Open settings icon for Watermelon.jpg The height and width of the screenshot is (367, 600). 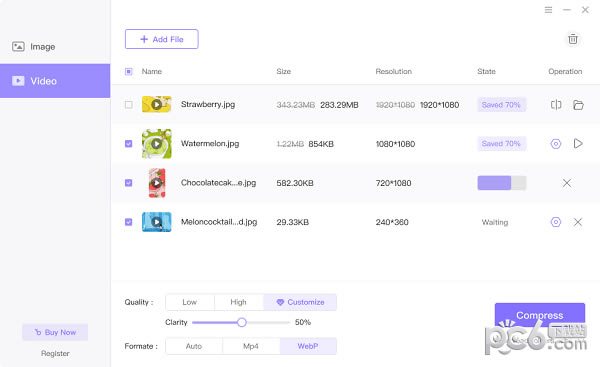coord(556,144)
